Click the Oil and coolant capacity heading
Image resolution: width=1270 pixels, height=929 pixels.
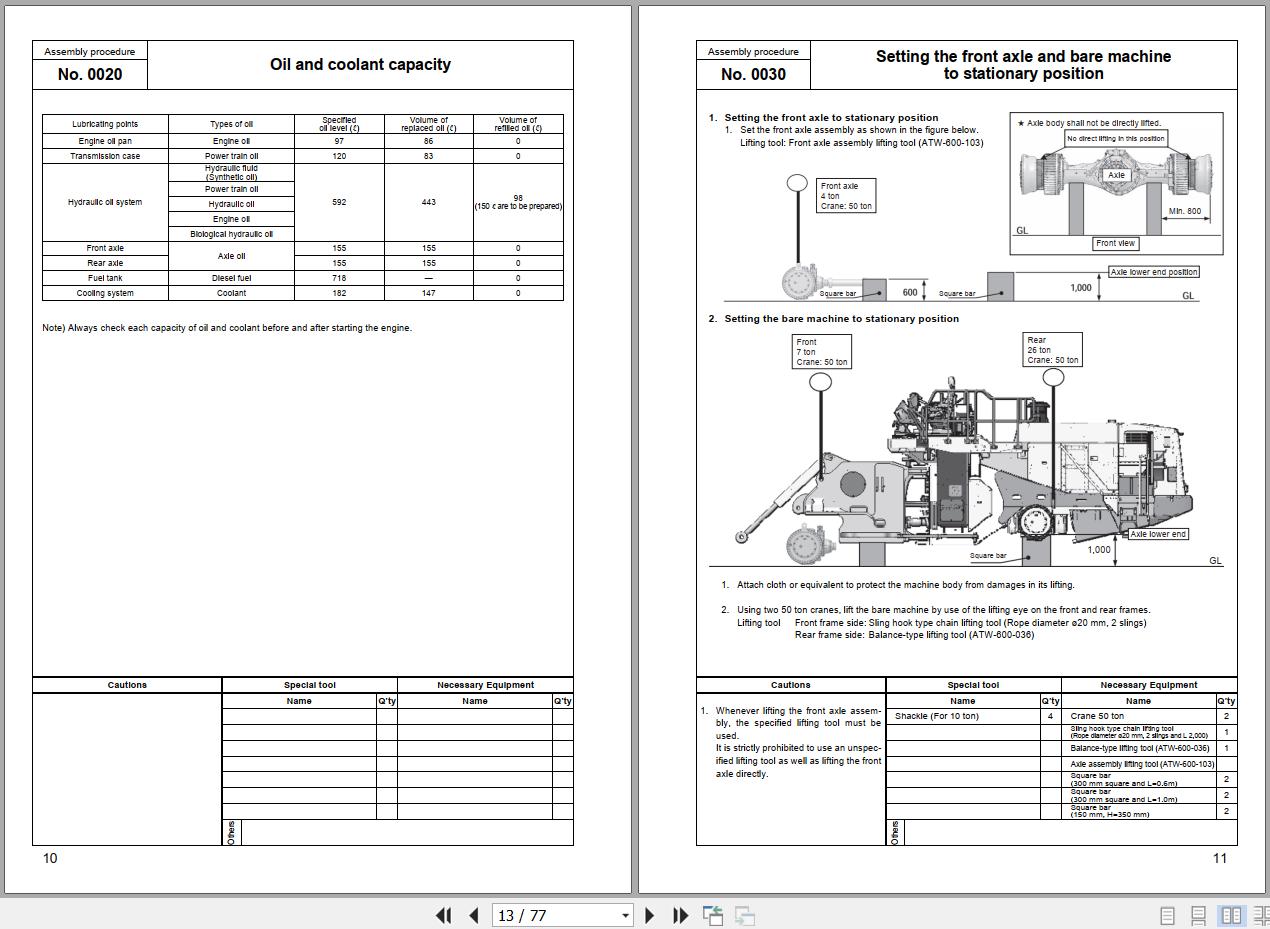click(x=360, y=65)
